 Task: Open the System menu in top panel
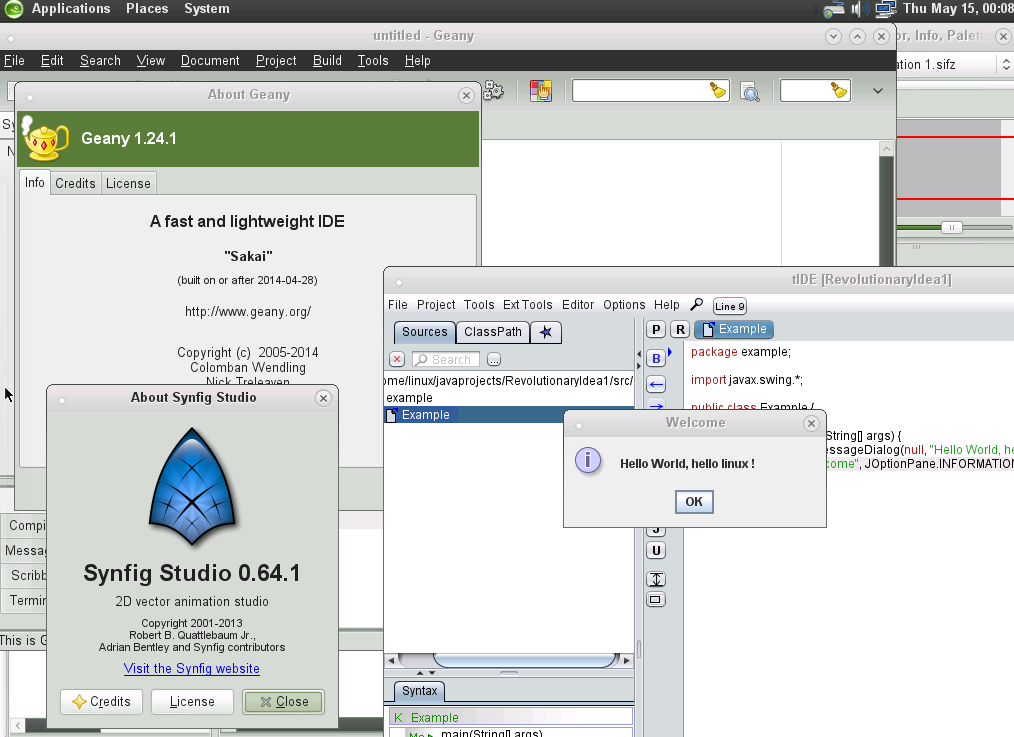(207, 9)
